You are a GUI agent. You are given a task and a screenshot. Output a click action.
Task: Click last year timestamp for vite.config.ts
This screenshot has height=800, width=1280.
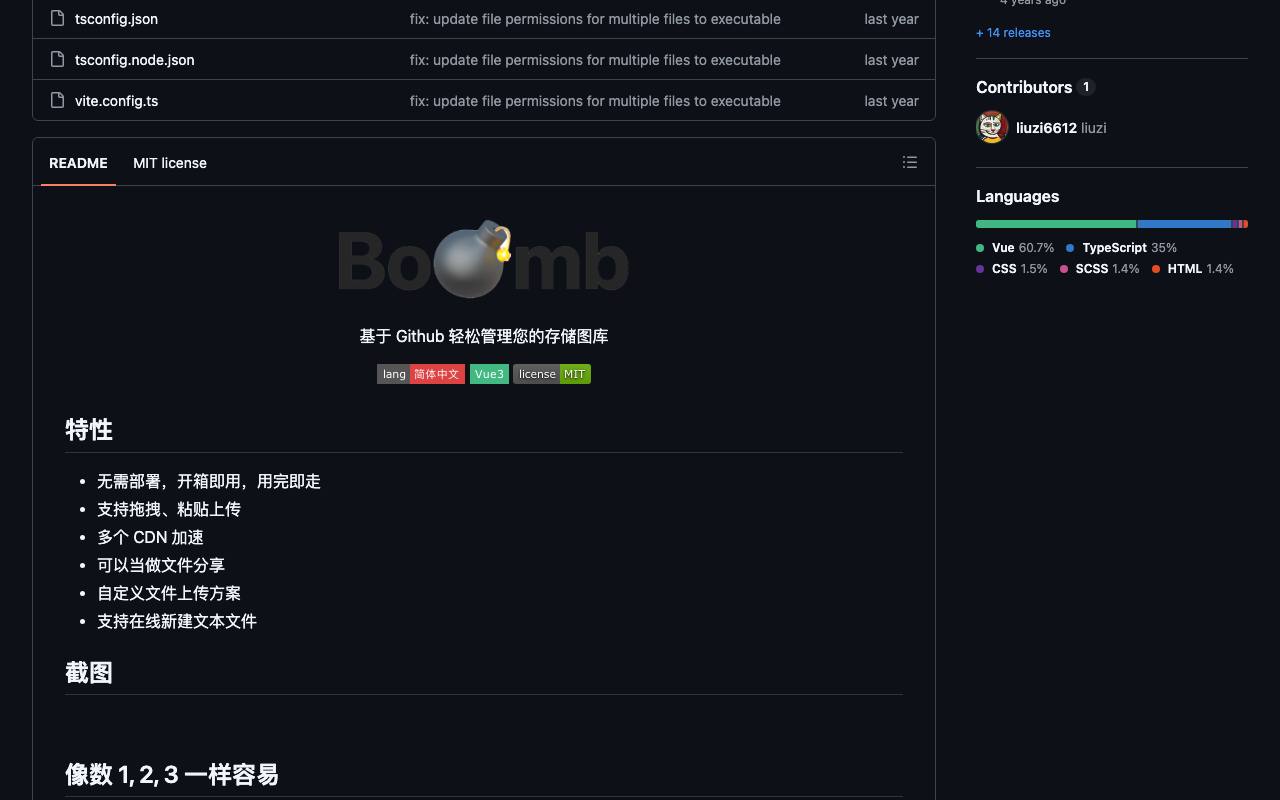891,100
